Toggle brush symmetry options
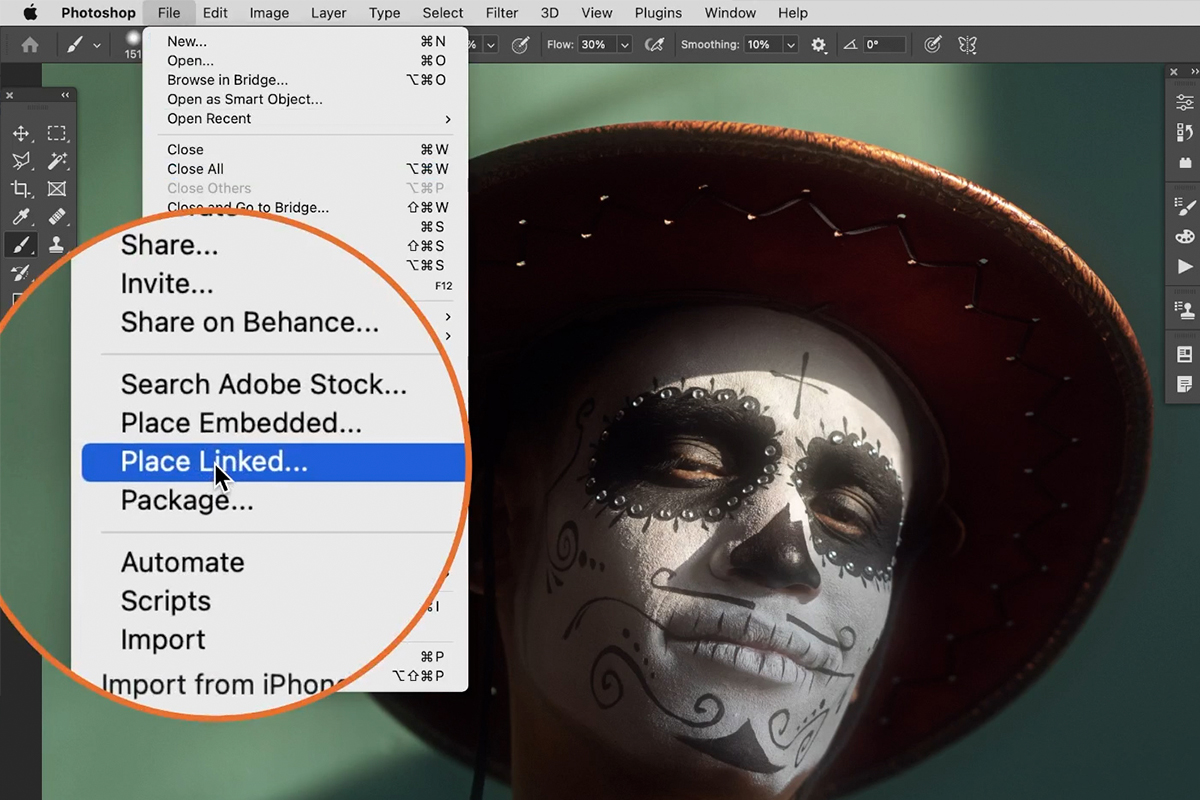The image size is (1200, 800). [967, 44]
